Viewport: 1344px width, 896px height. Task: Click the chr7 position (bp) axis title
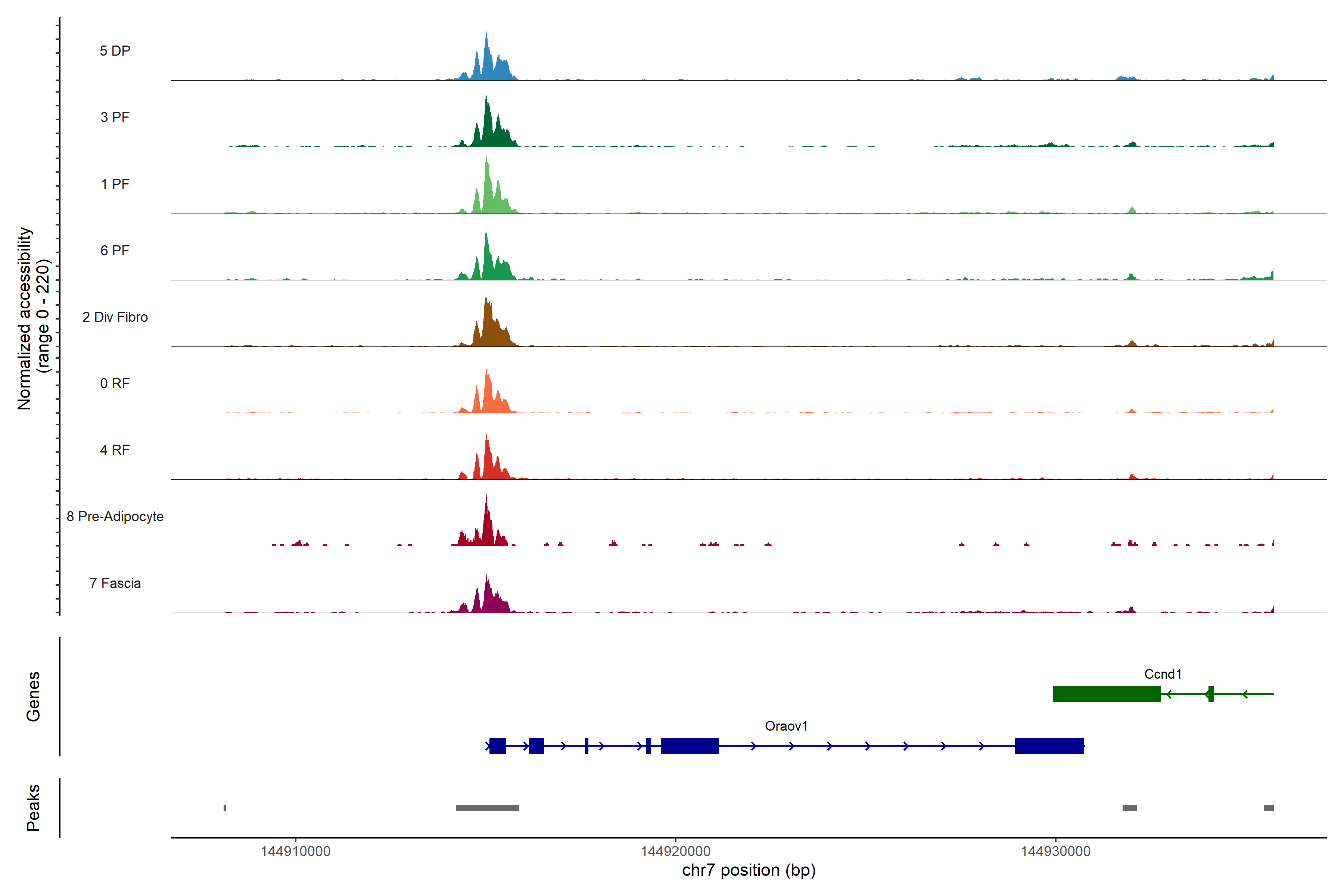point(749,870)
